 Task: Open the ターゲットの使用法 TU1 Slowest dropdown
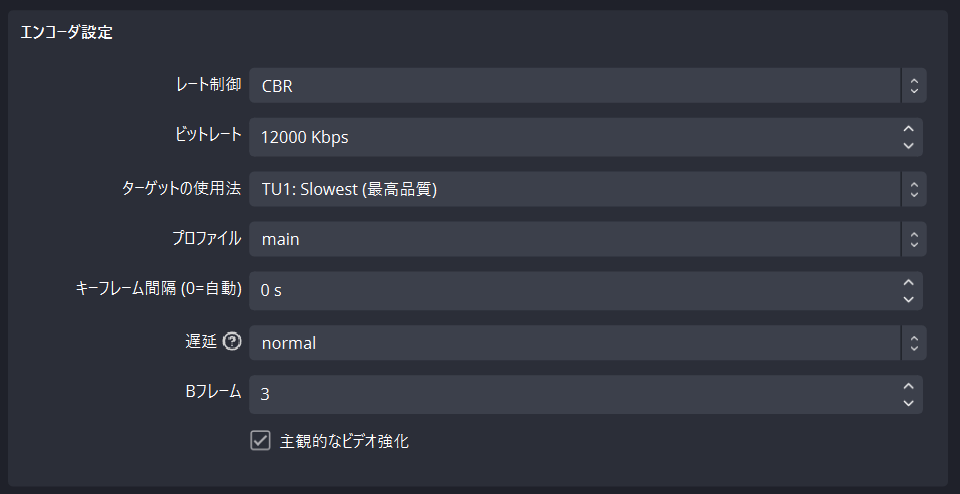(587, 189)
